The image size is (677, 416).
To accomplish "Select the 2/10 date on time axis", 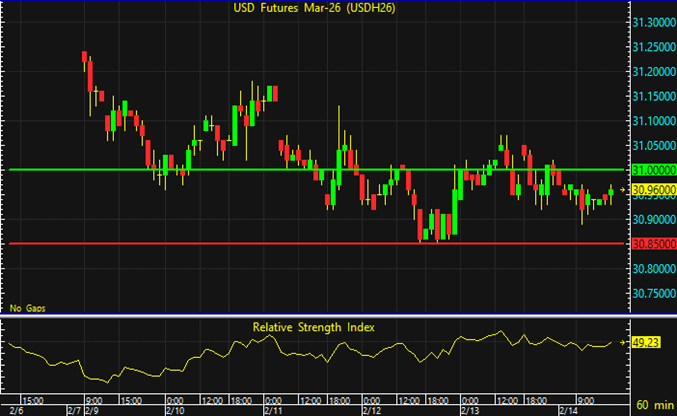I will click(173, 410).
